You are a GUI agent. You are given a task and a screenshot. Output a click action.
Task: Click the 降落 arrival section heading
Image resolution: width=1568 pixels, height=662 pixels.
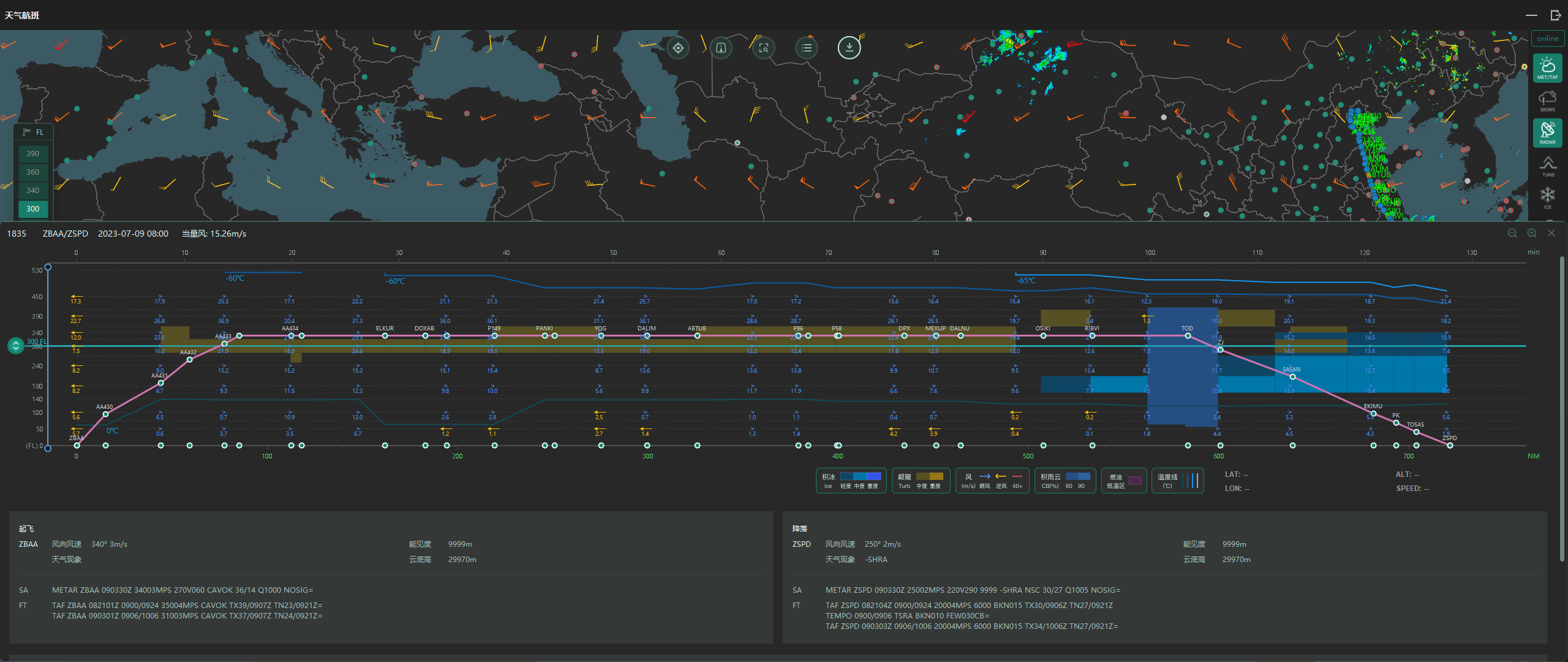[800, 528]
